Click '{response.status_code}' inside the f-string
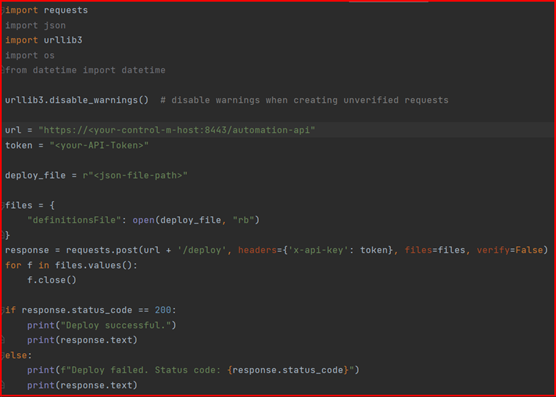Image resolution: width=556 pixels, height=397 pixels. point(288,370)
